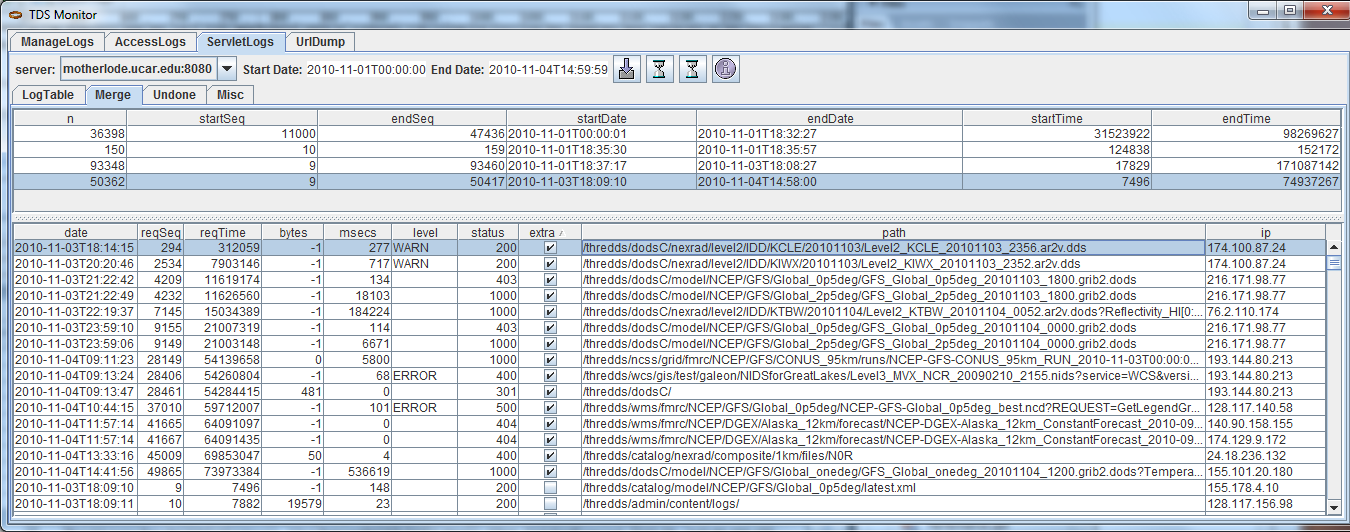
Task: Open the LogTable sub-tab
Action: [x=48, y=95]
